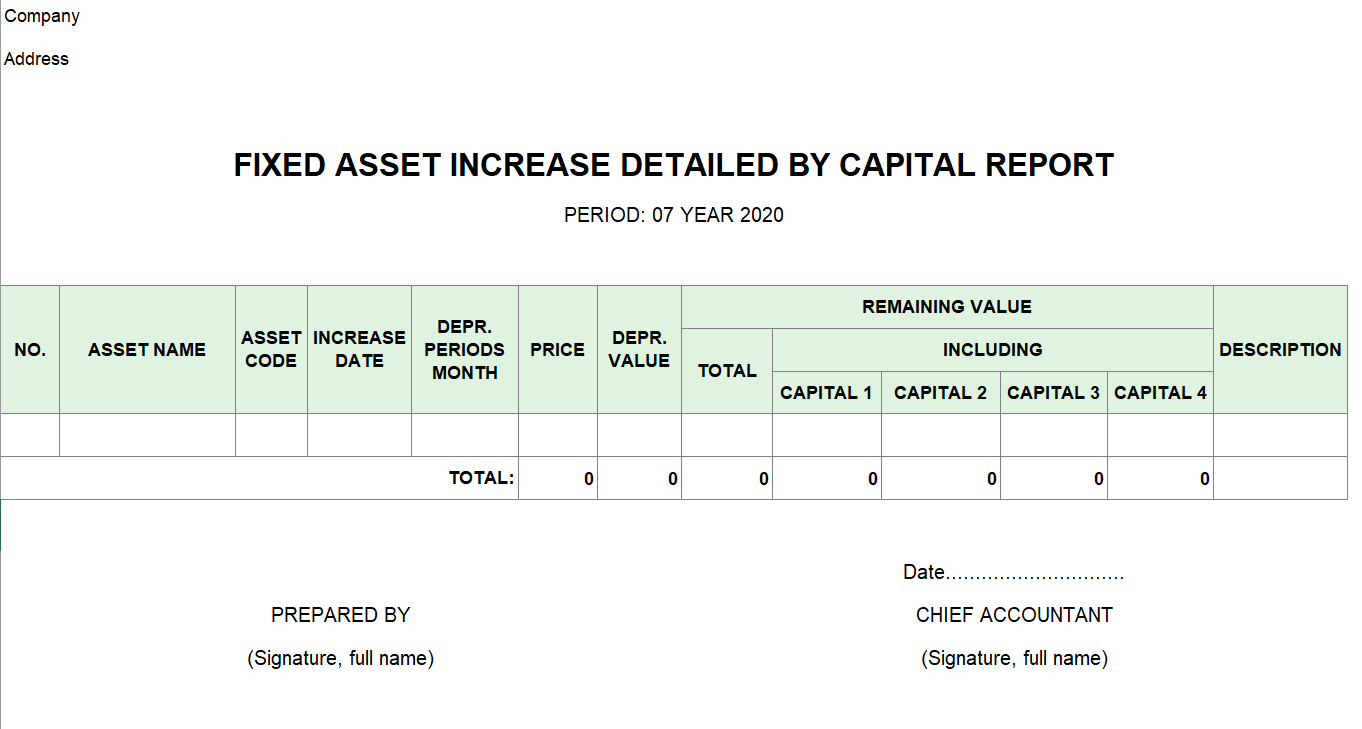Select the CHIEF ACCOUNTANT signature label
Screen dimensions: 1362x729
(x=1014, y=615)
